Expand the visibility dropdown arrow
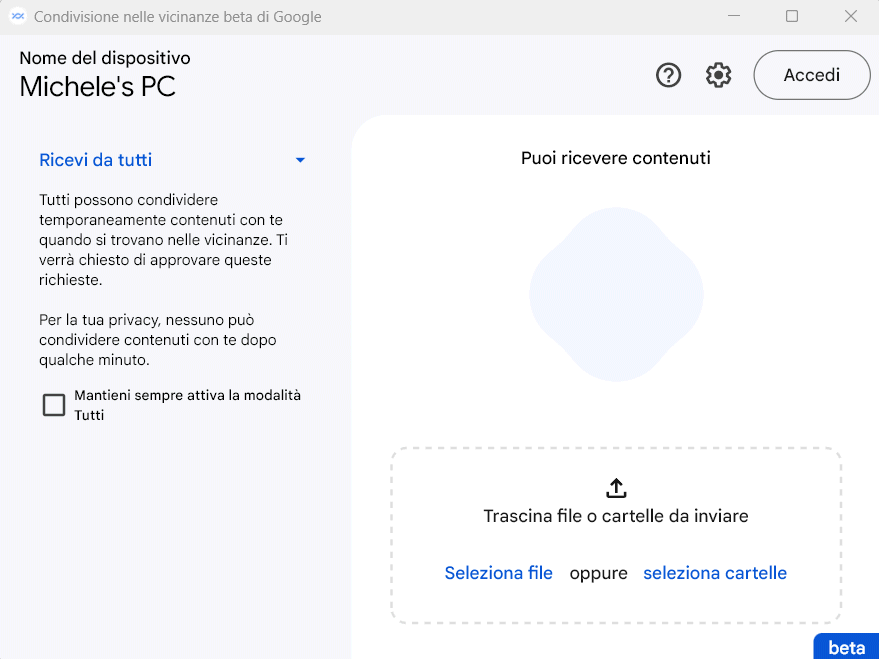The height and width of the screenshot is (659, 879). [300, 160]
